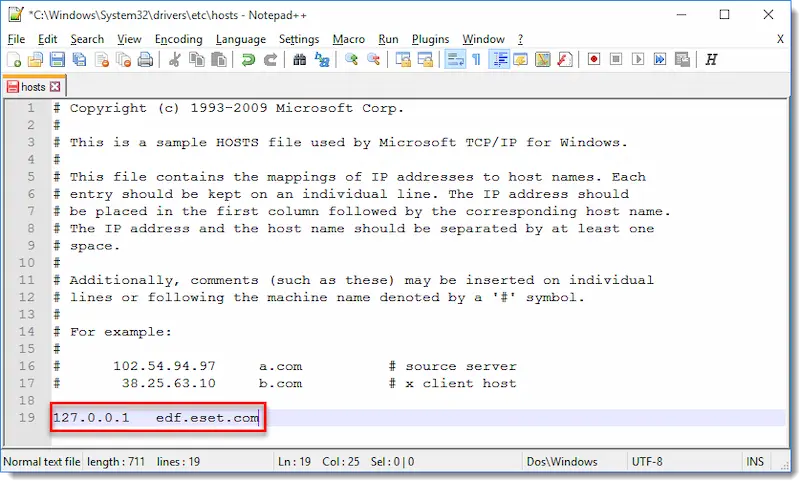
Task: Click Synchronize Vertical Scrolling icon
Action: [x=403, y=60]
